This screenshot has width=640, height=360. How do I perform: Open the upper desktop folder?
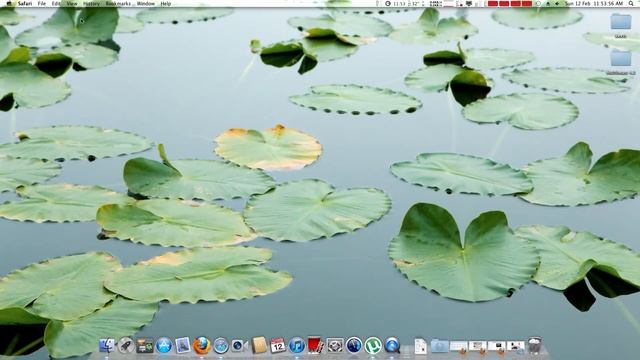point(621,22)
